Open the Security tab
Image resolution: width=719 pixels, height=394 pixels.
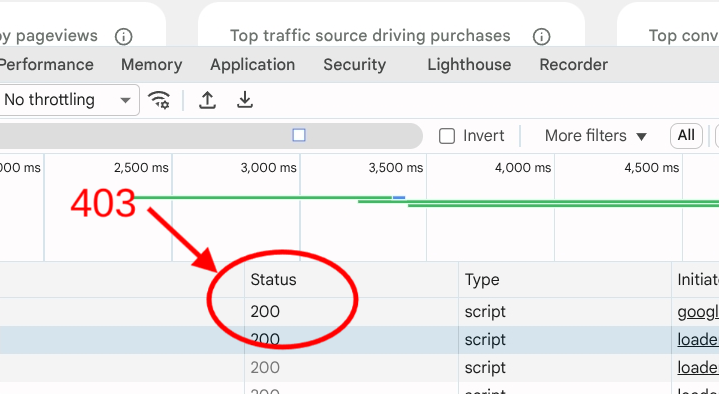click(354, 65)
